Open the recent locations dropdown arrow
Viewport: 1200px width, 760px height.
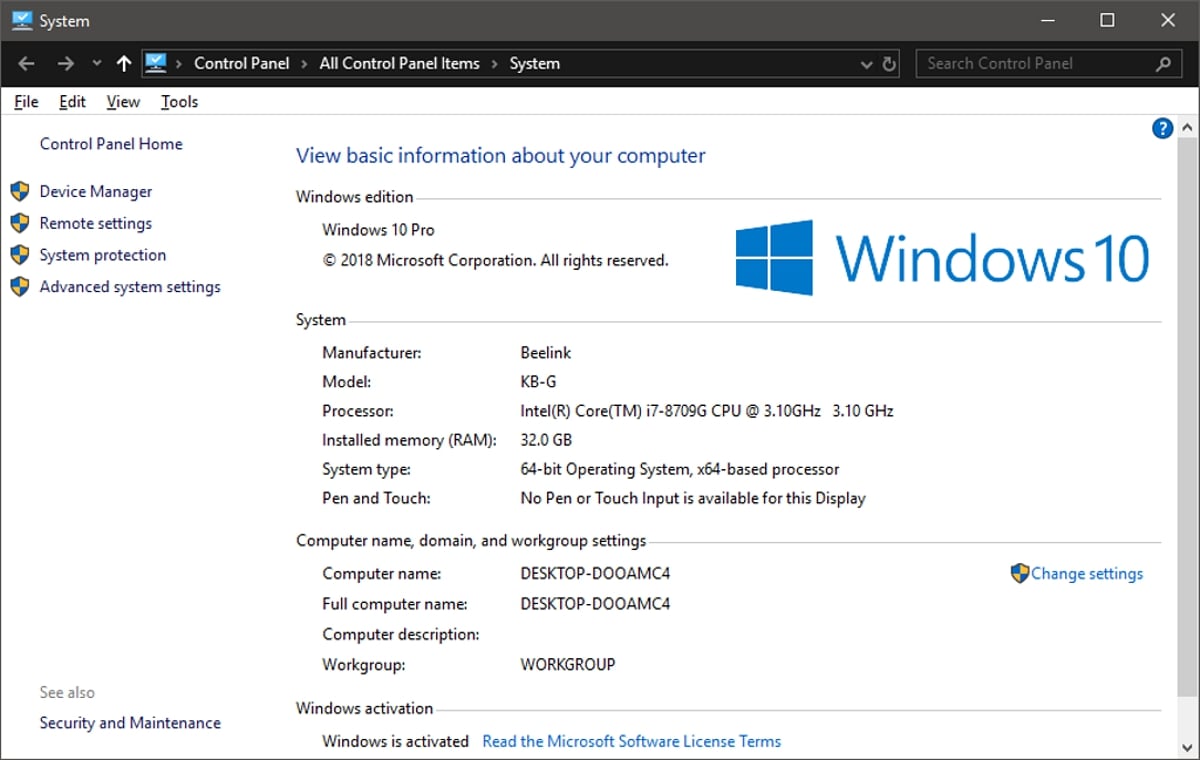coord(96,63)
